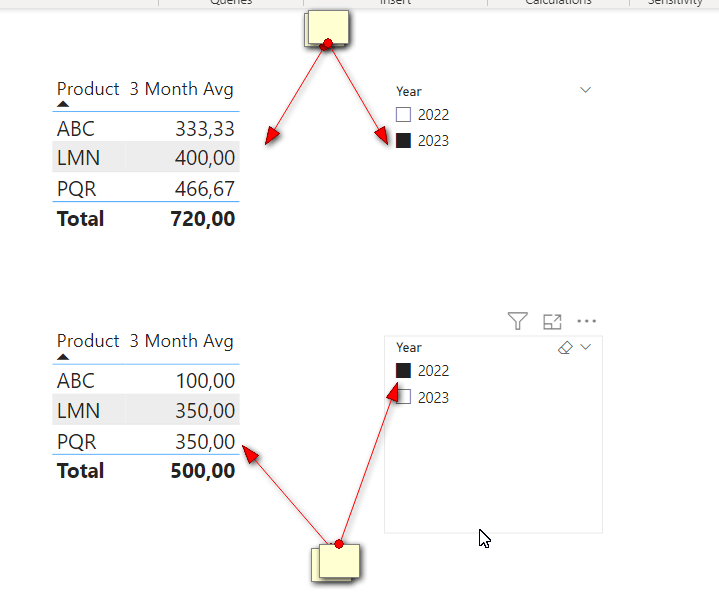Sort upper table by Product header
The height and width of the screenshot is (603, 719).
tap(88, 89)
